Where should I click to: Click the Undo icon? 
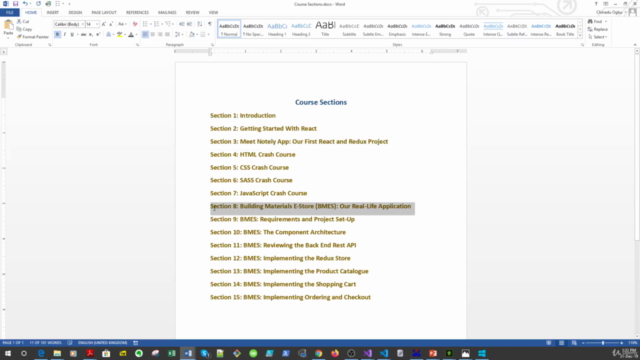(x=25, y=4)
